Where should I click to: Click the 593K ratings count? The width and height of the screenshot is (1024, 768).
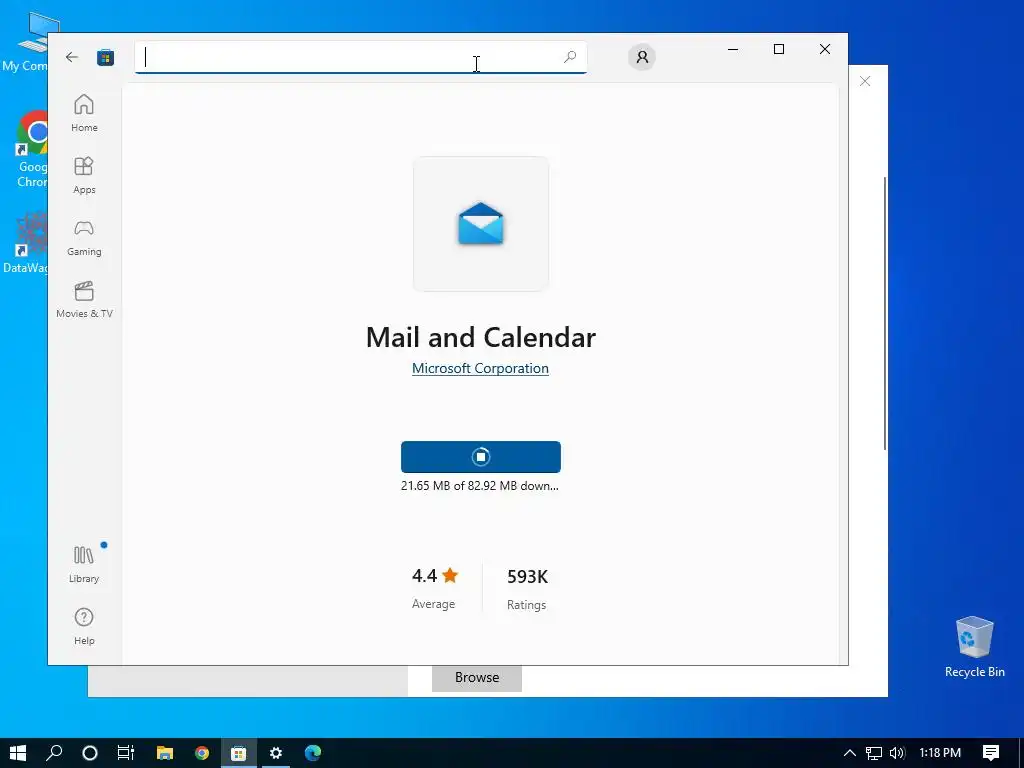click(x=527, y=577)
